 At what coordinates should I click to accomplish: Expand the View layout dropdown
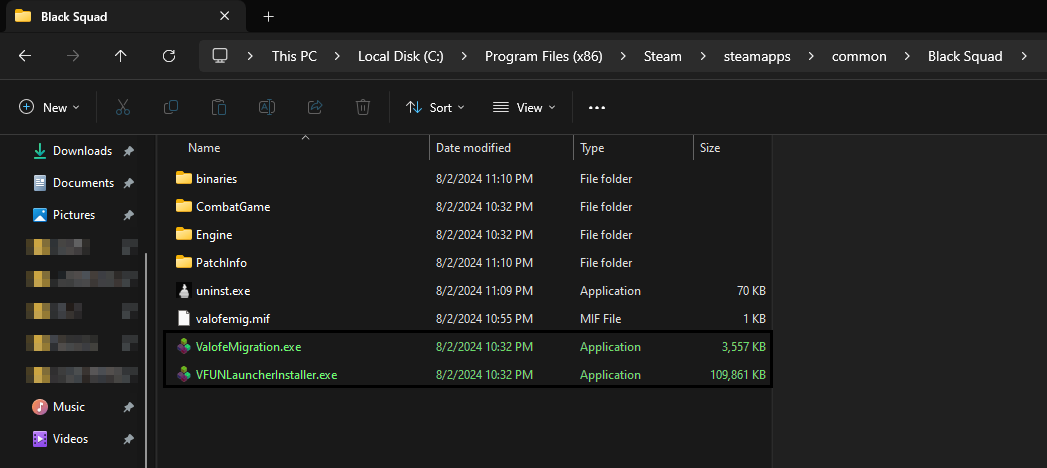tap(523, 107)
